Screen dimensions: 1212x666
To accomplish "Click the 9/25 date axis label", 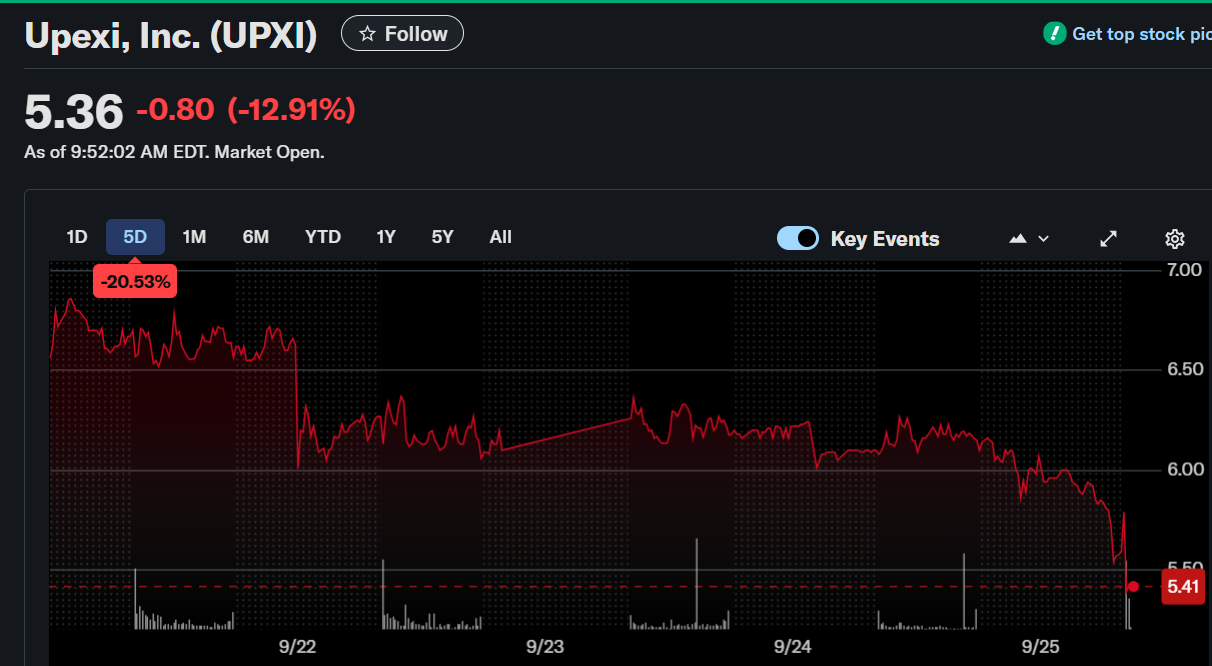I will [1040, 646].
